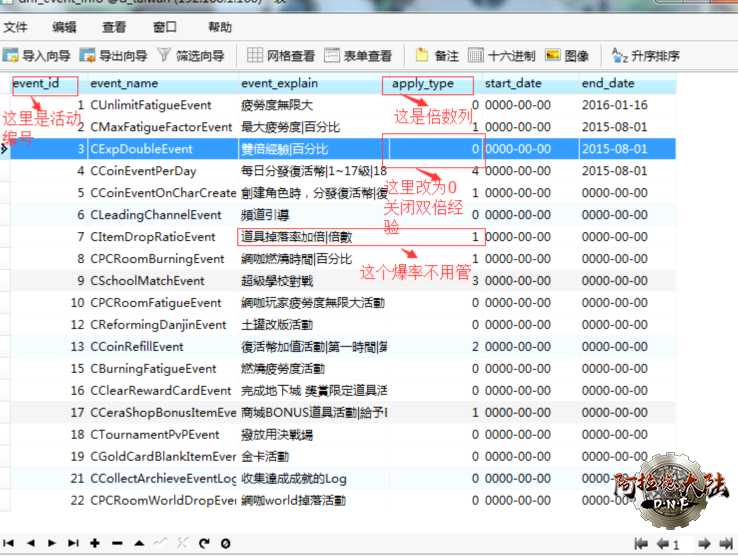738x556 pixels.
Task: Switch to Form View (表单查看)
Action: point(359,56)
